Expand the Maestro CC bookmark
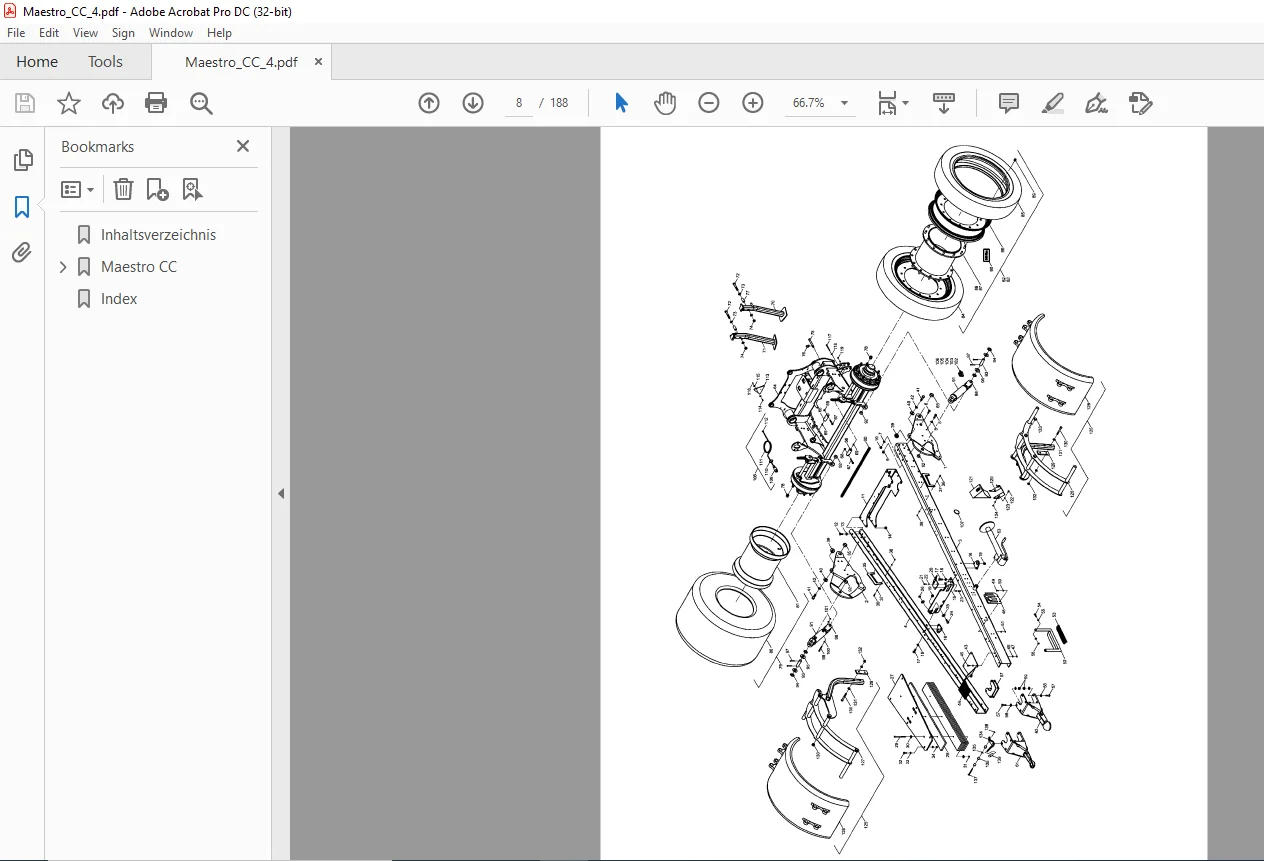 63,267
